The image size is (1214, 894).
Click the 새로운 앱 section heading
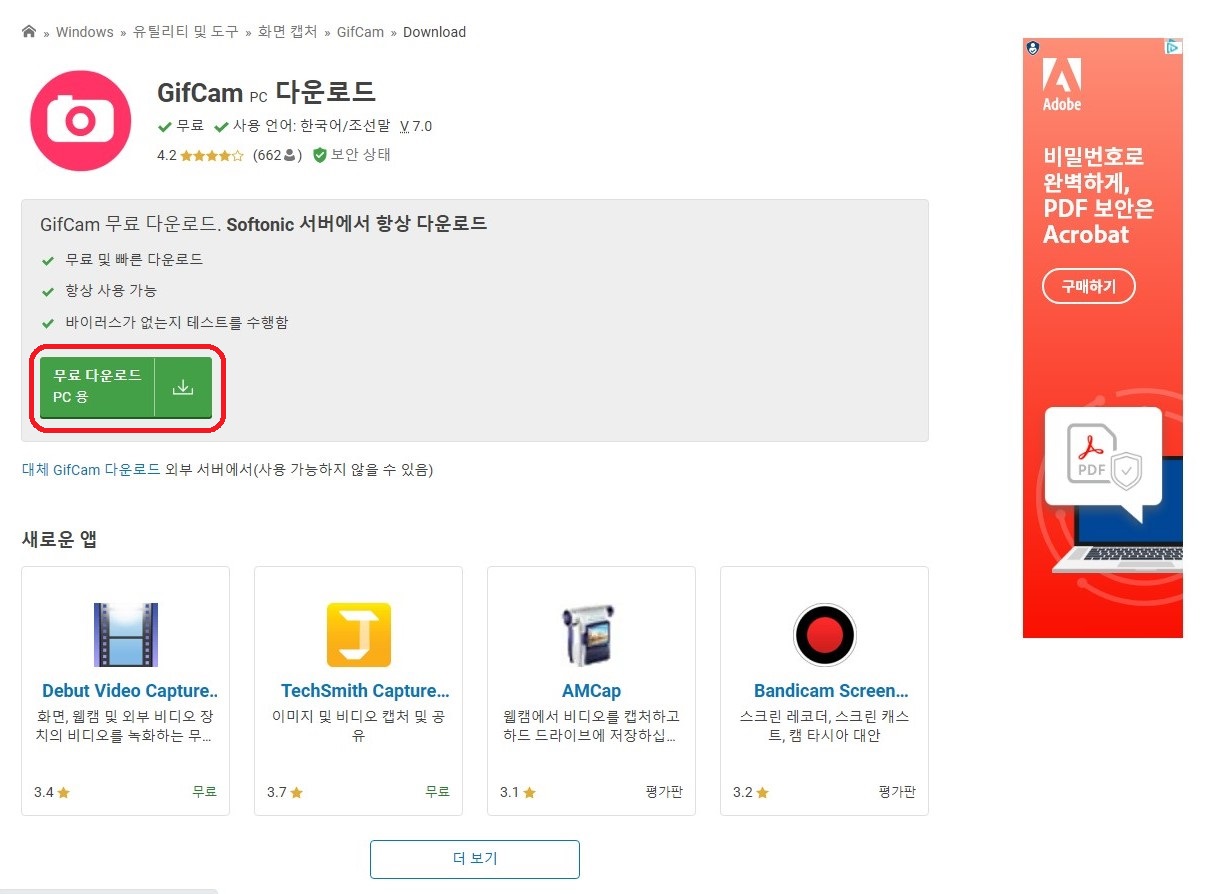pos(59,539)
